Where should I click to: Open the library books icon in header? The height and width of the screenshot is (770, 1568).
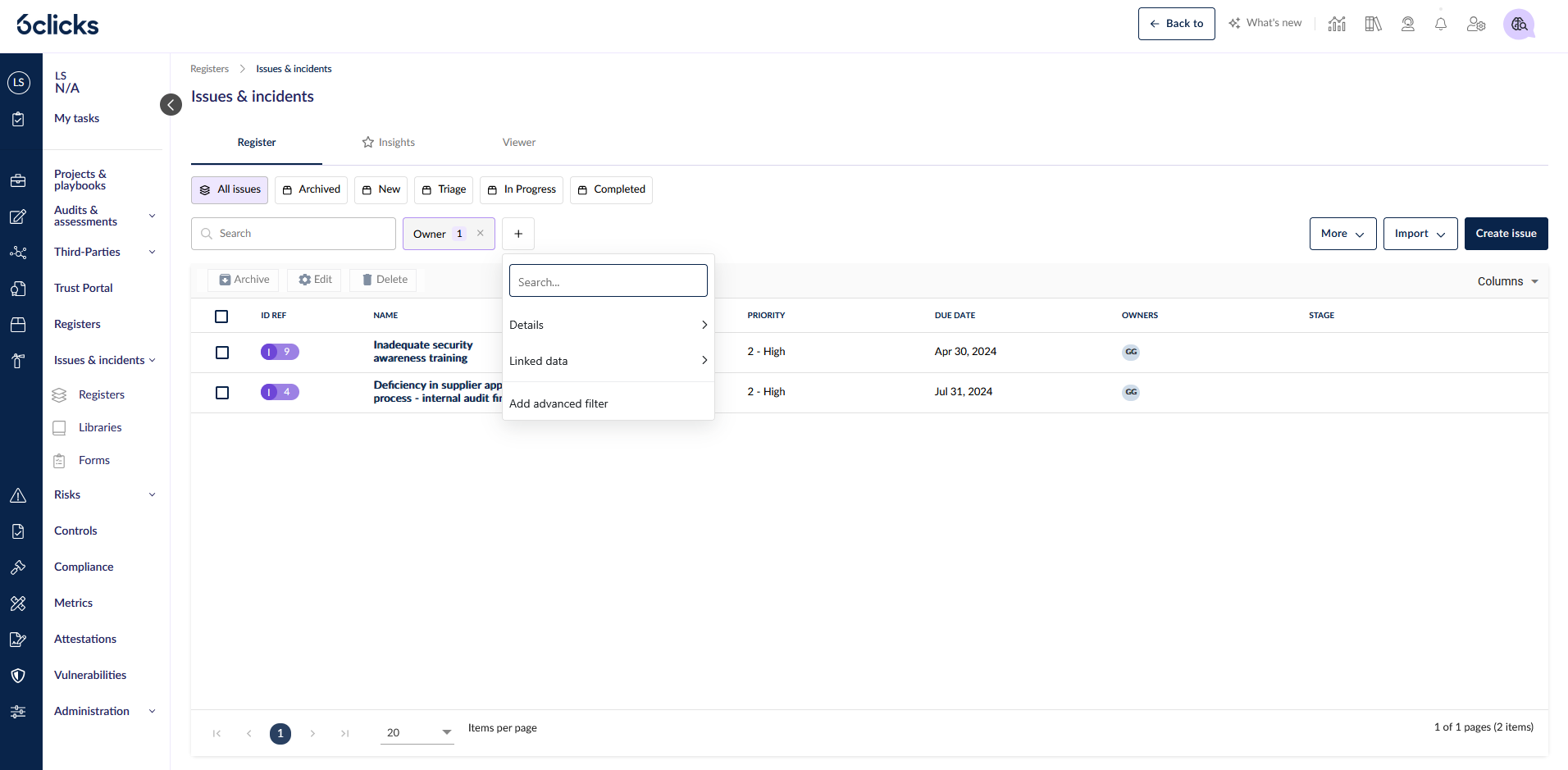(x=1373, y=24)
